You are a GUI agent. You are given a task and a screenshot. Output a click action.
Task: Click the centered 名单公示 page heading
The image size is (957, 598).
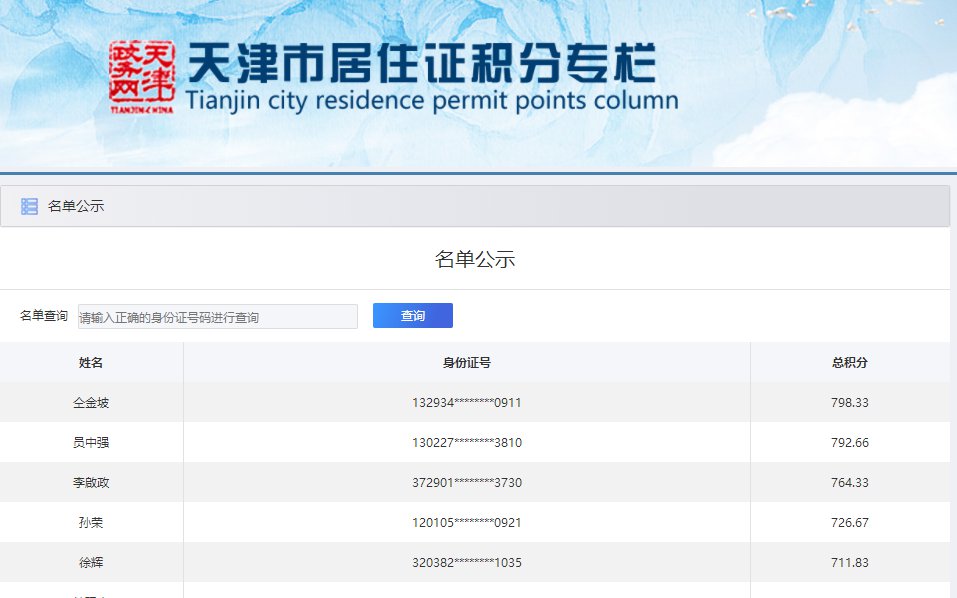pos(475,260)
